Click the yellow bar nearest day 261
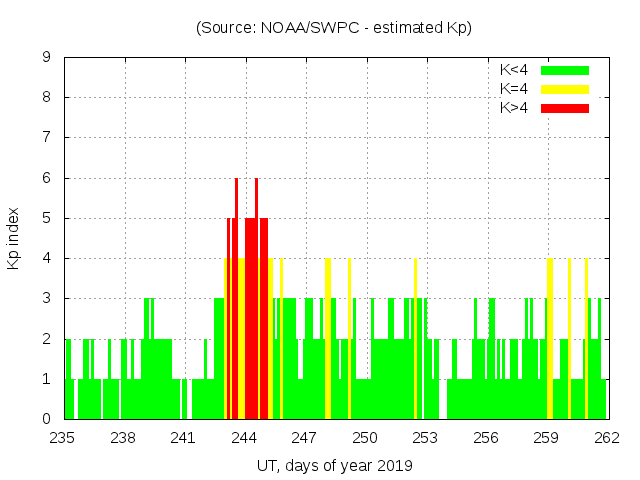The height and width of the screenshot is (480, 640). click(x=586, y=340)
